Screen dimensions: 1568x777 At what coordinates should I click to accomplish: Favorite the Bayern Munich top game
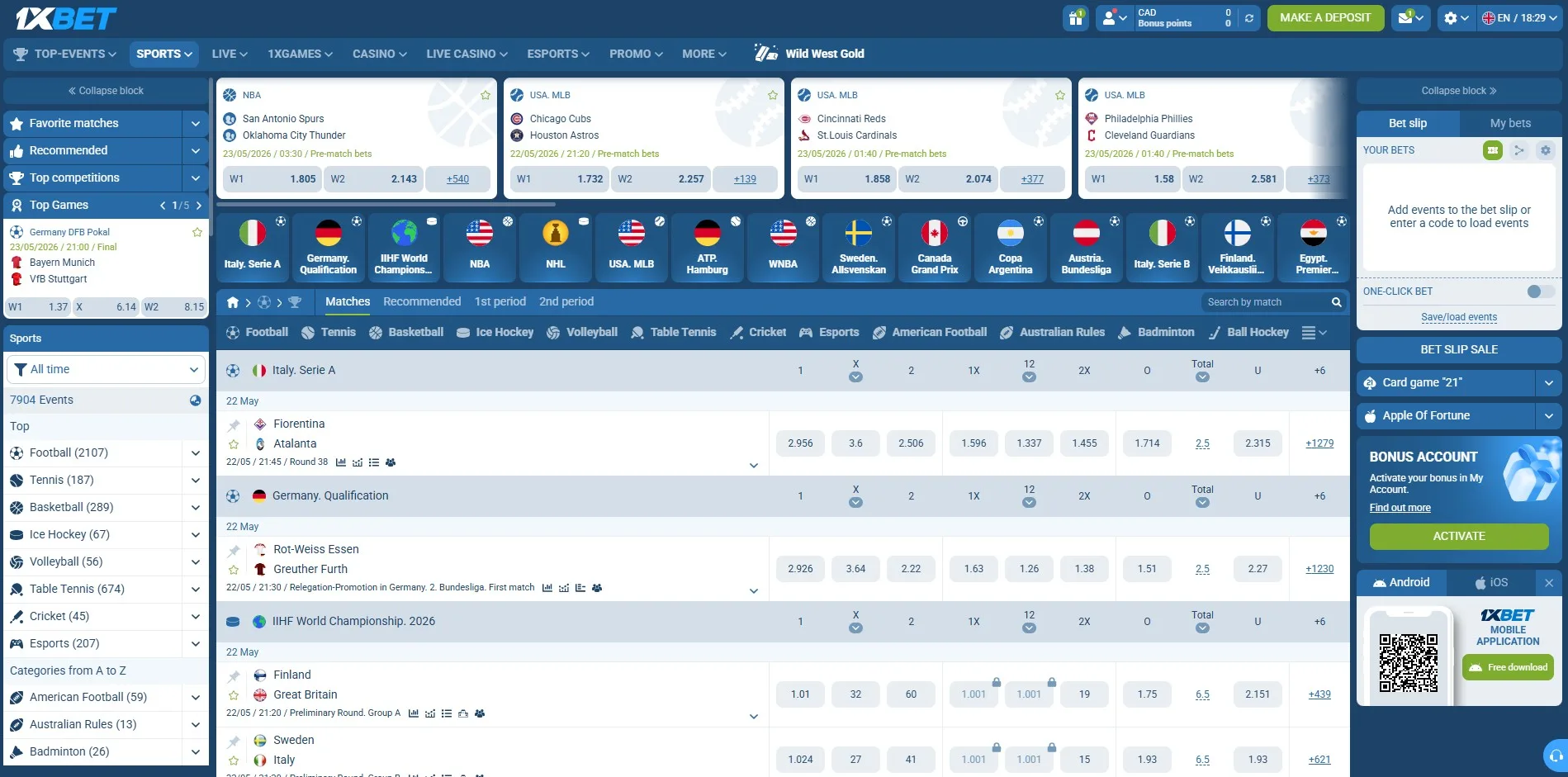(x=197, y=232)
